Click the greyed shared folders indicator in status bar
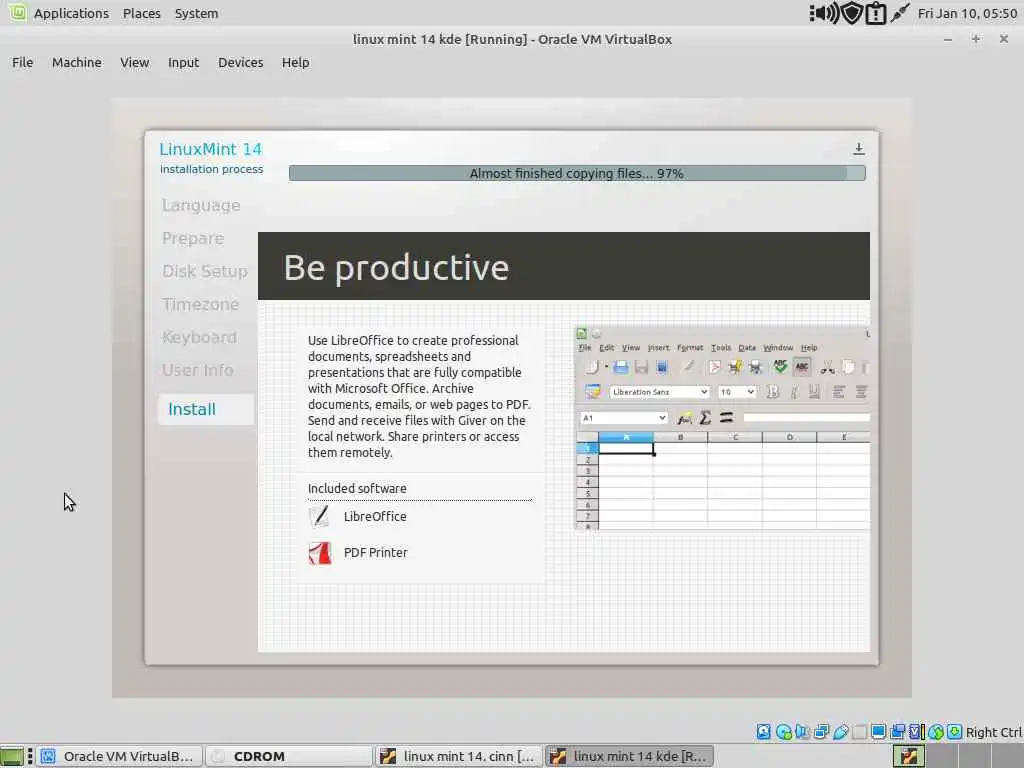This screenshot has height=768, width=1024. pyautogui.click(x=859, y=731)
